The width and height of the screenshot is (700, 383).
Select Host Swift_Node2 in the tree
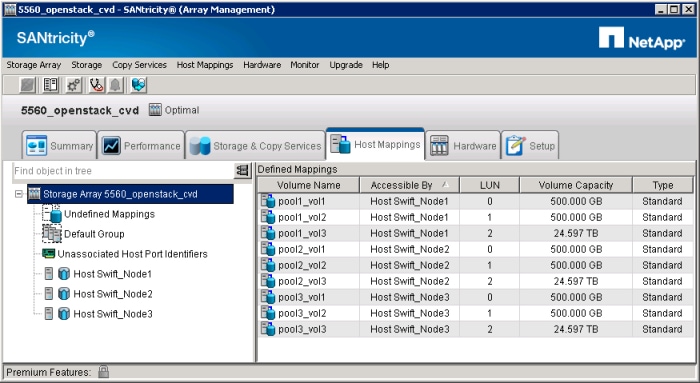pos(113,294)
